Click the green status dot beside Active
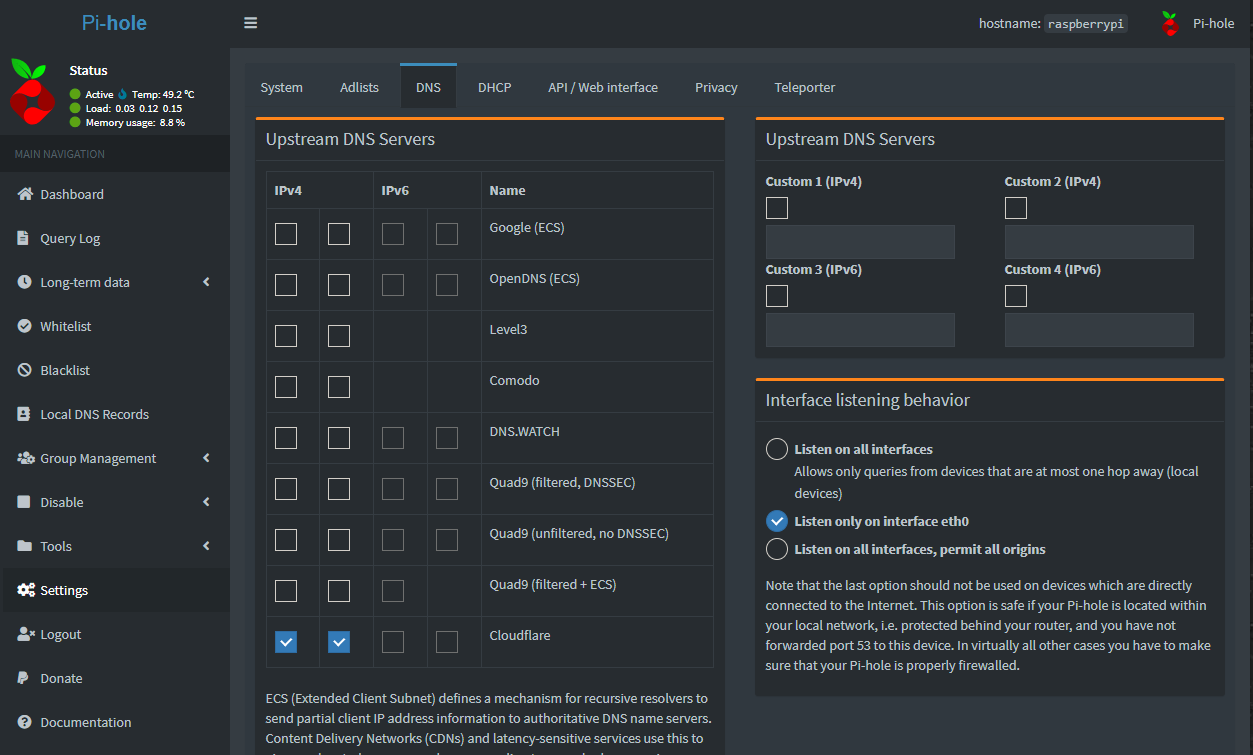 click(75, 94)
